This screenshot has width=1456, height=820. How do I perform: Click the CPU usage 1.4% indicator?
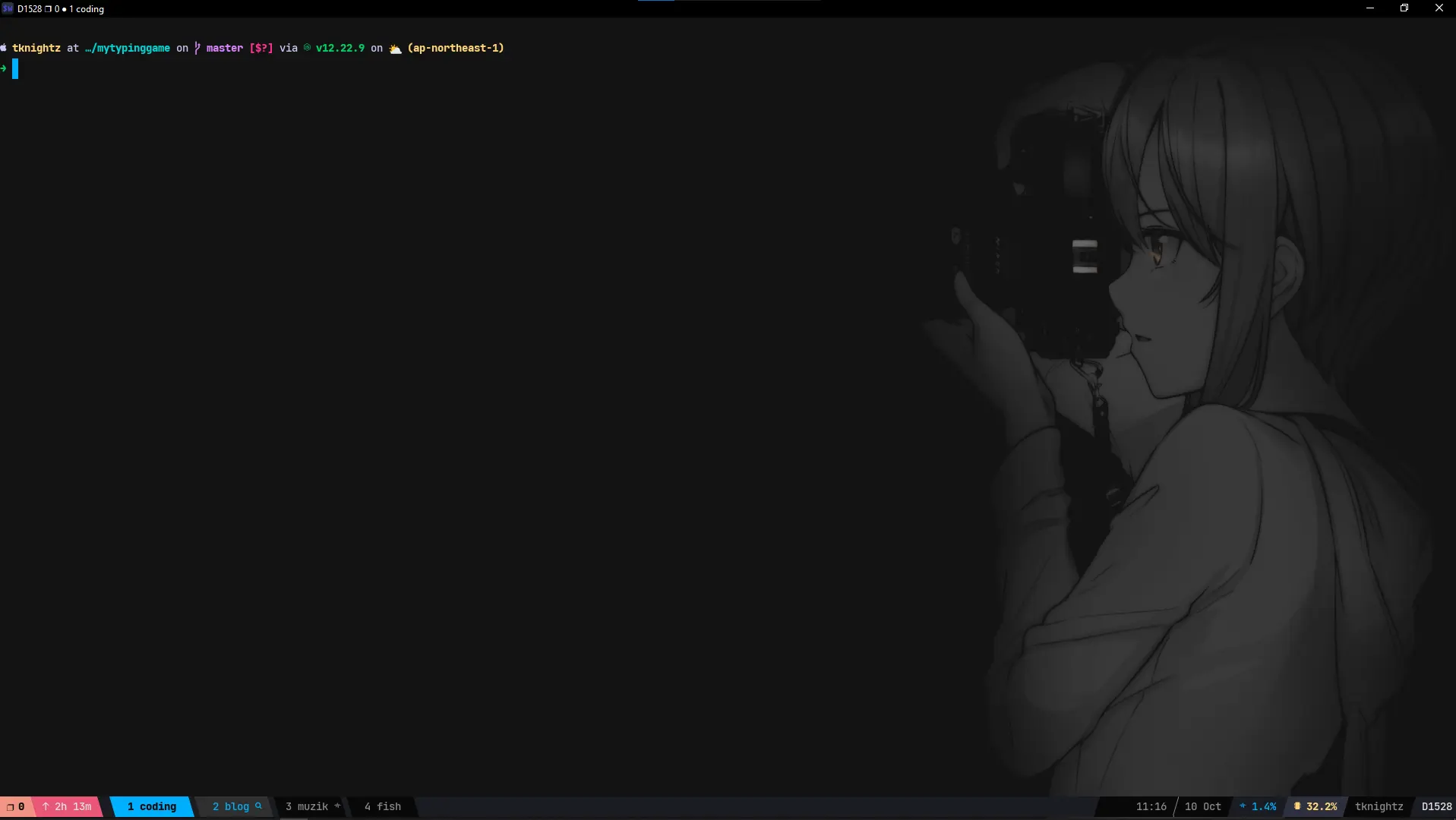click(1258, 806)
